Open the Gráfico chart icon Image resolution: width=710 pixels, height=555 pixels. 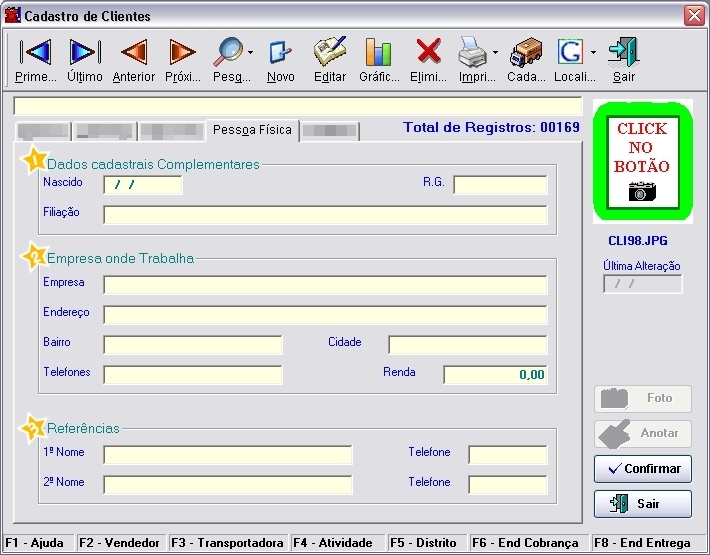[379, 59]
